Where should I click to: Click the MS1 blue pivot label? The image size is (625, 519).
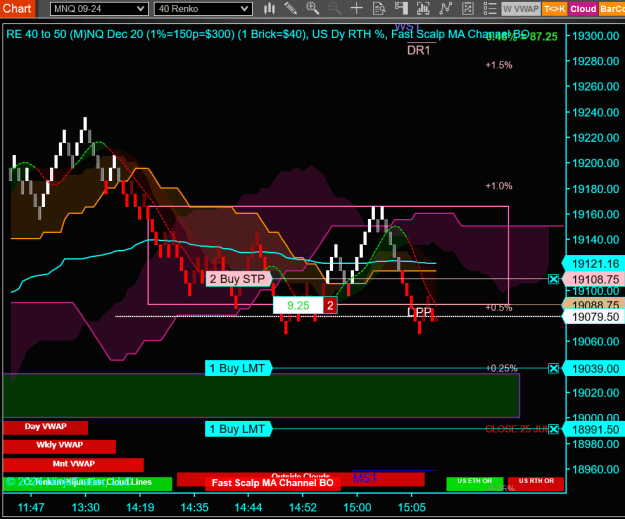coord(365,478)
